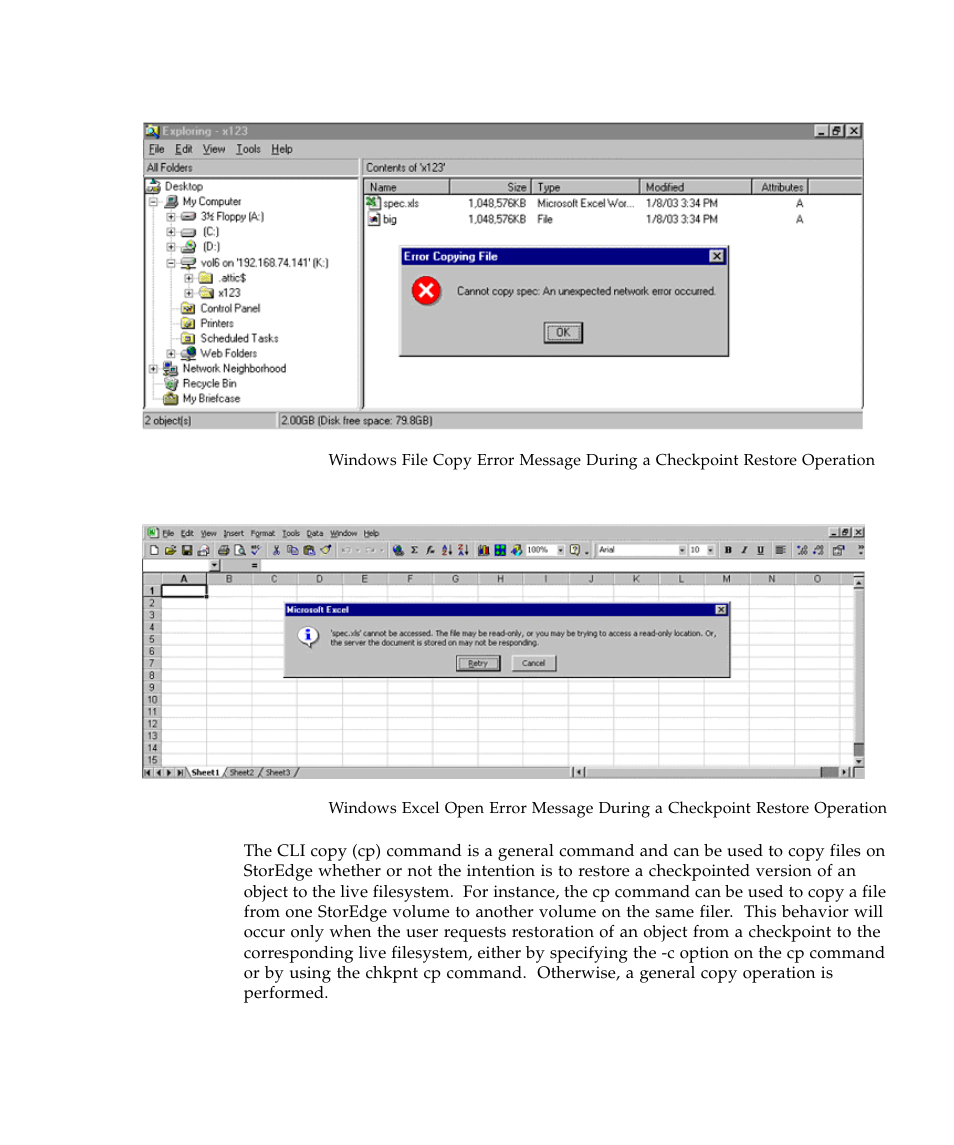Screen dimensions: 954x1145
Task: Click Cancel in Microsoft Excel dialog
Action: (533, 663)
